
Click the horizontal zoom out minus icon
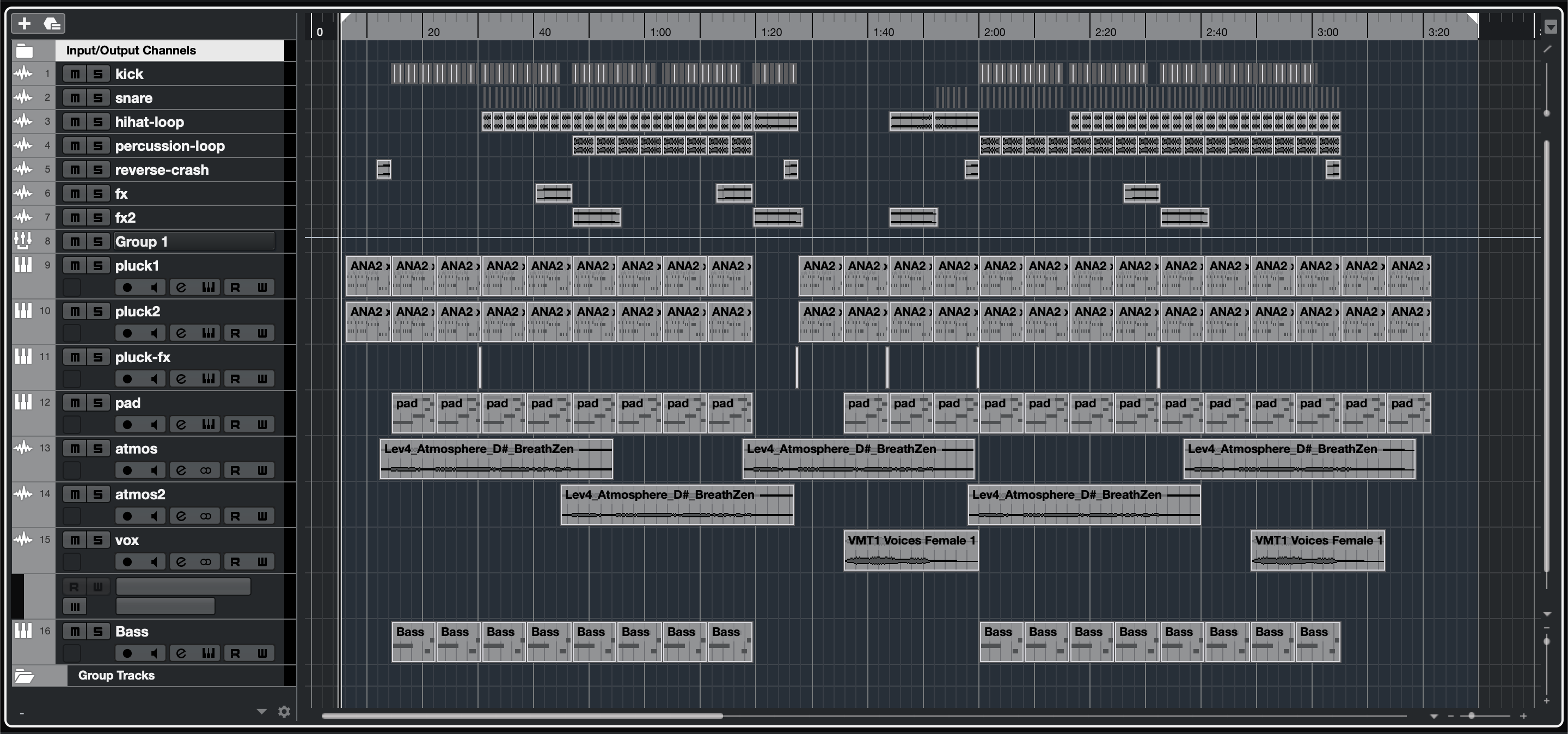(1450, 715)
